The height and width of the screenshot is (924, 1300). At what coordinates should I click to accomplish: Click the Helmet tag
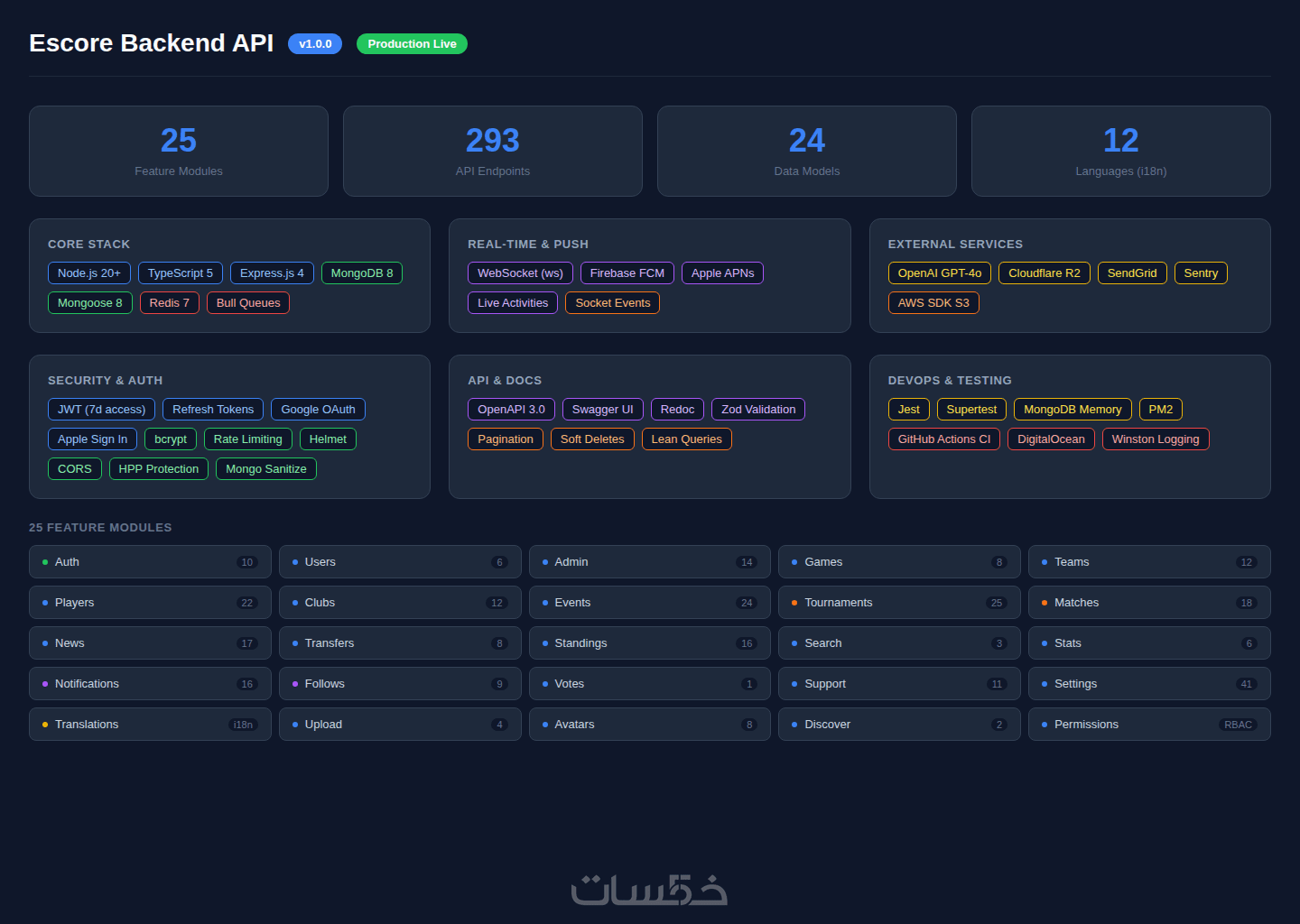pos(328,439)
